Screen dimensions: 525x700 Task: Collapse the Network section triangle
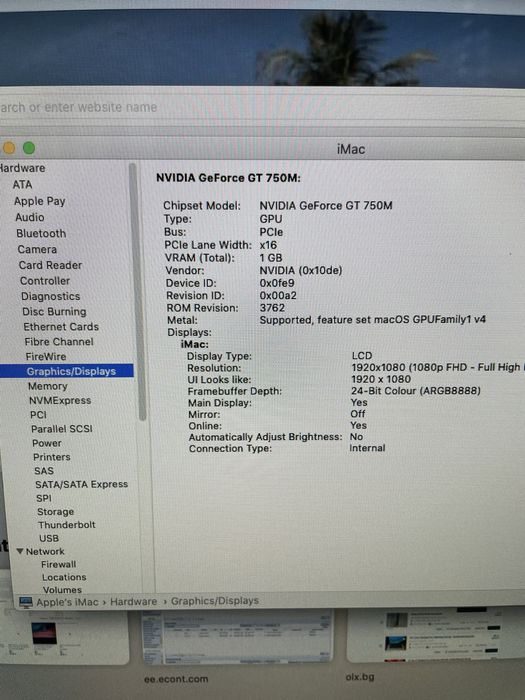(20, 551)
